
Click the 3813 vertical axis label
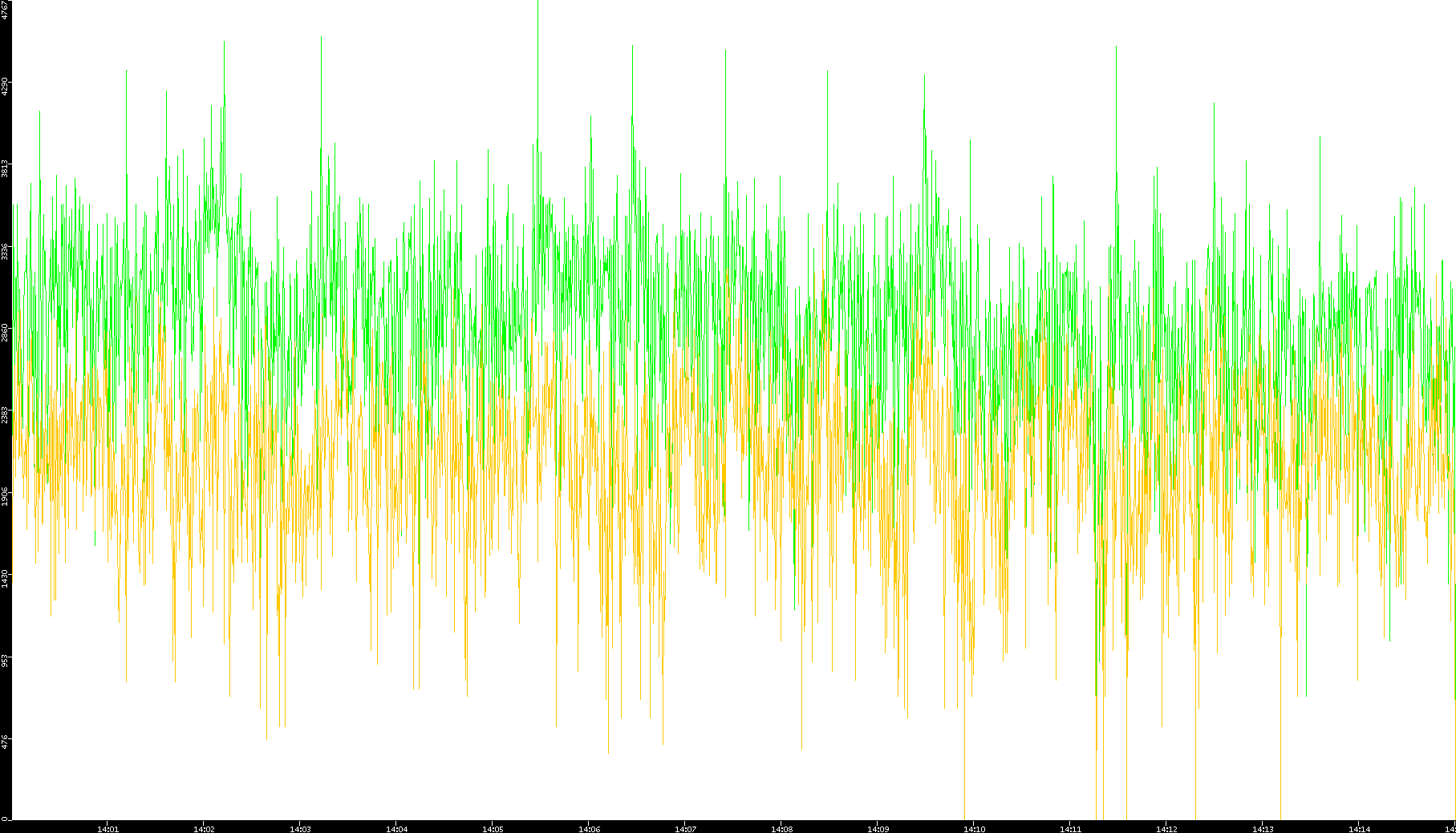[6, 168]
